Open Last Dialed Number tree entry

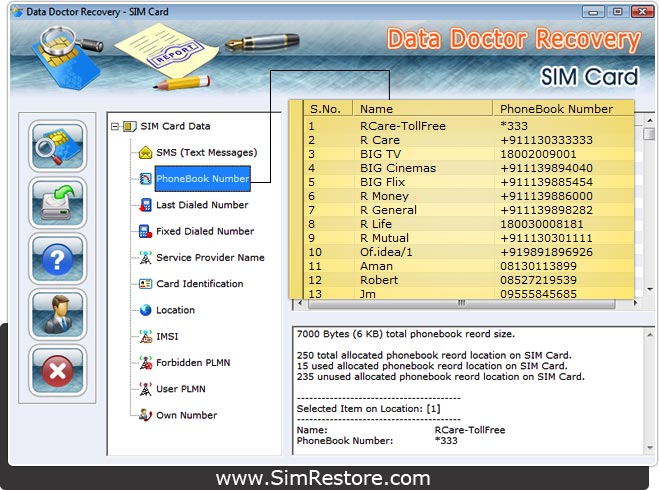202,205
